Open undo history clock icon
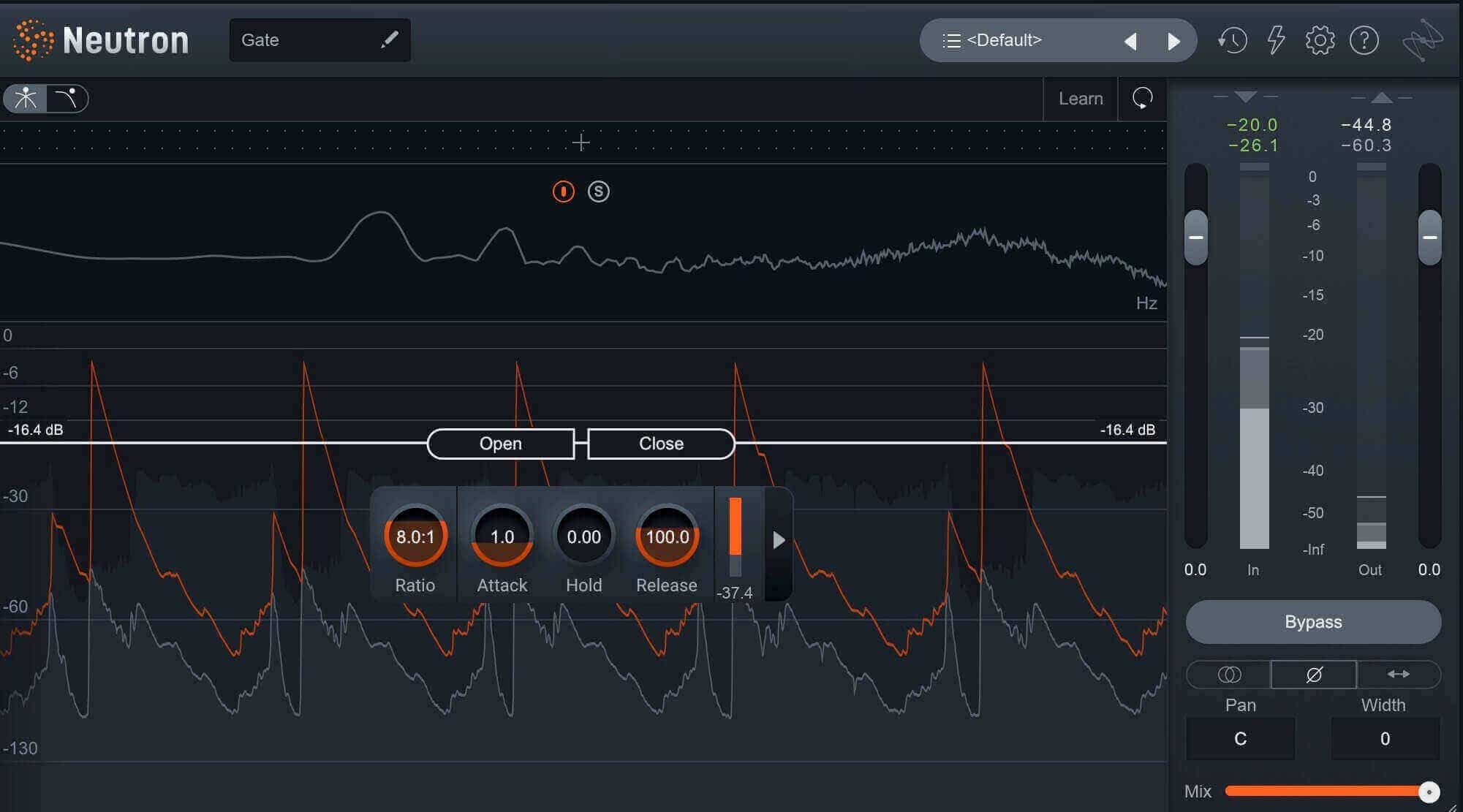 point(1232,40)
